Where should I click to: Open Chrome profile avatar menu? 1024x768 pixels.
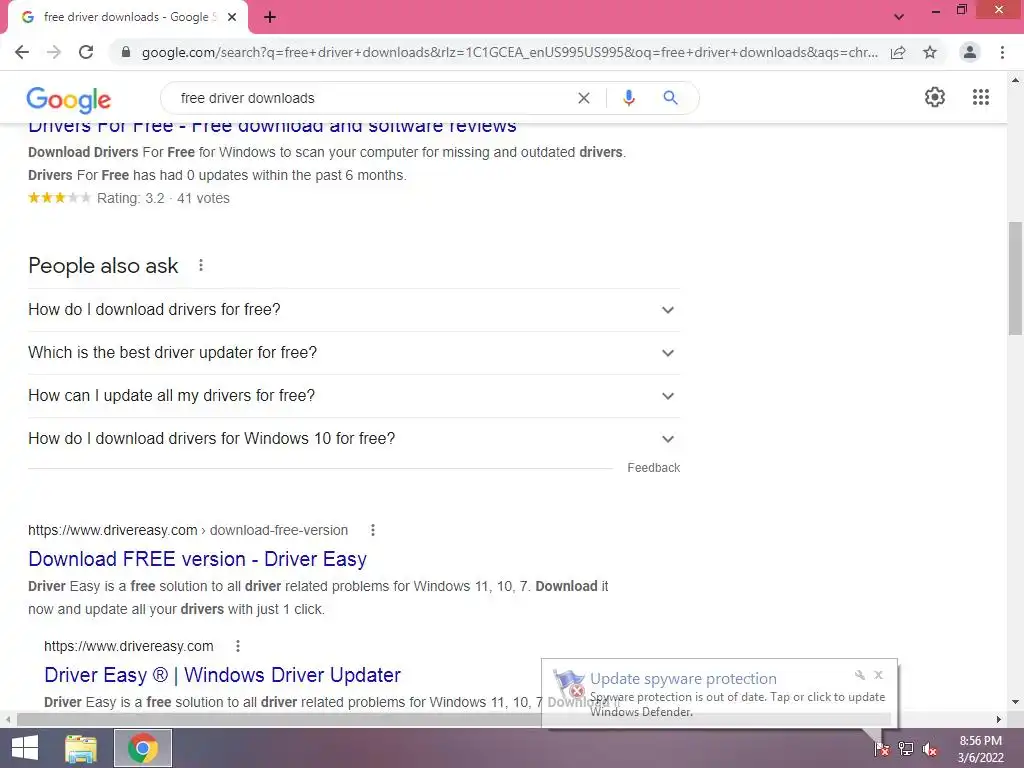pyautogui.click(x=970, y=52)
